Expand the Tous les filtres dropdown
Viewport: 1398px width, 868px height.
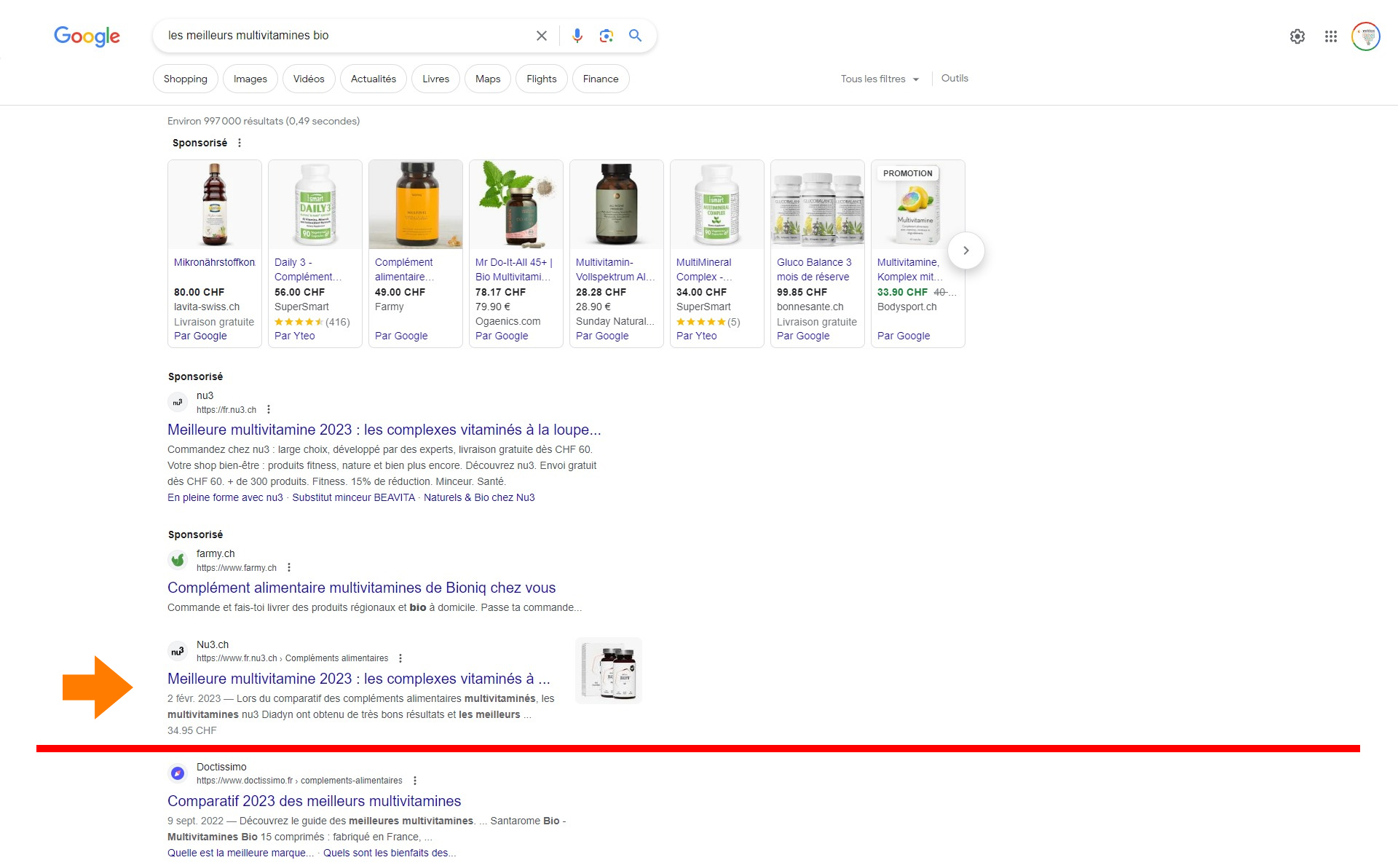[880, 79]
